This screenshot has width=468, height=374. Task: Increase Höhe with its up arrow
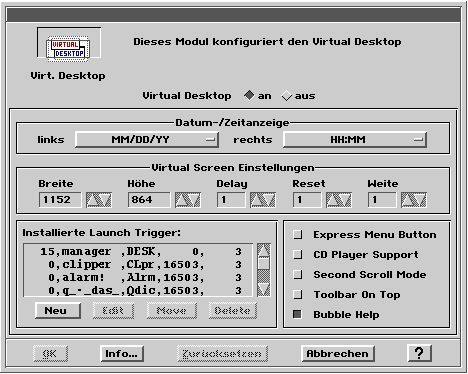(182, 200)
